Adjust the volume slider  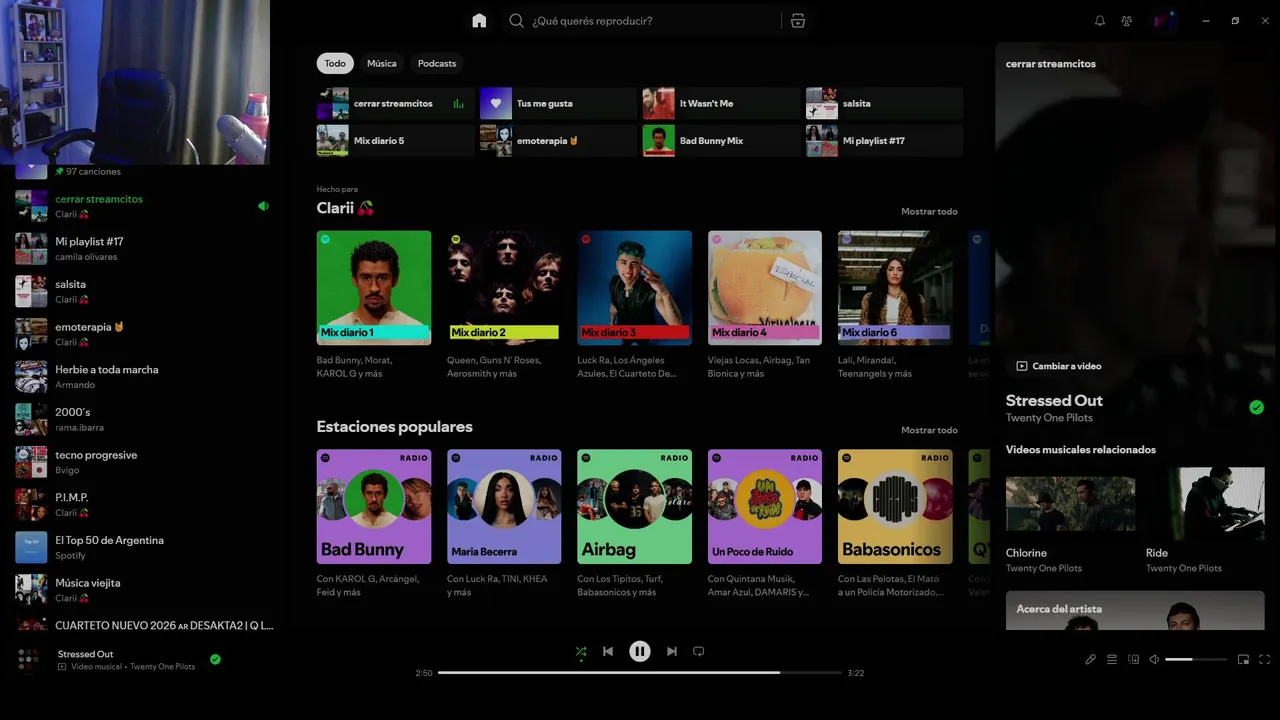click(1195, 659)
